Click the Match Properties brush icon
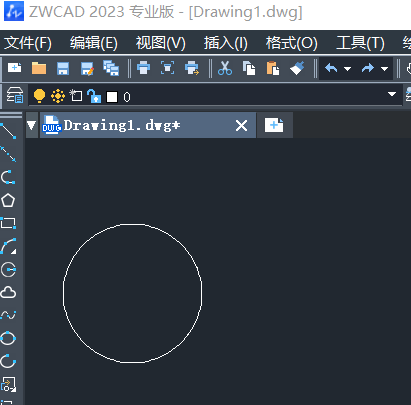The height and width of the screenshot is (405, 411). tap(297, 68)
